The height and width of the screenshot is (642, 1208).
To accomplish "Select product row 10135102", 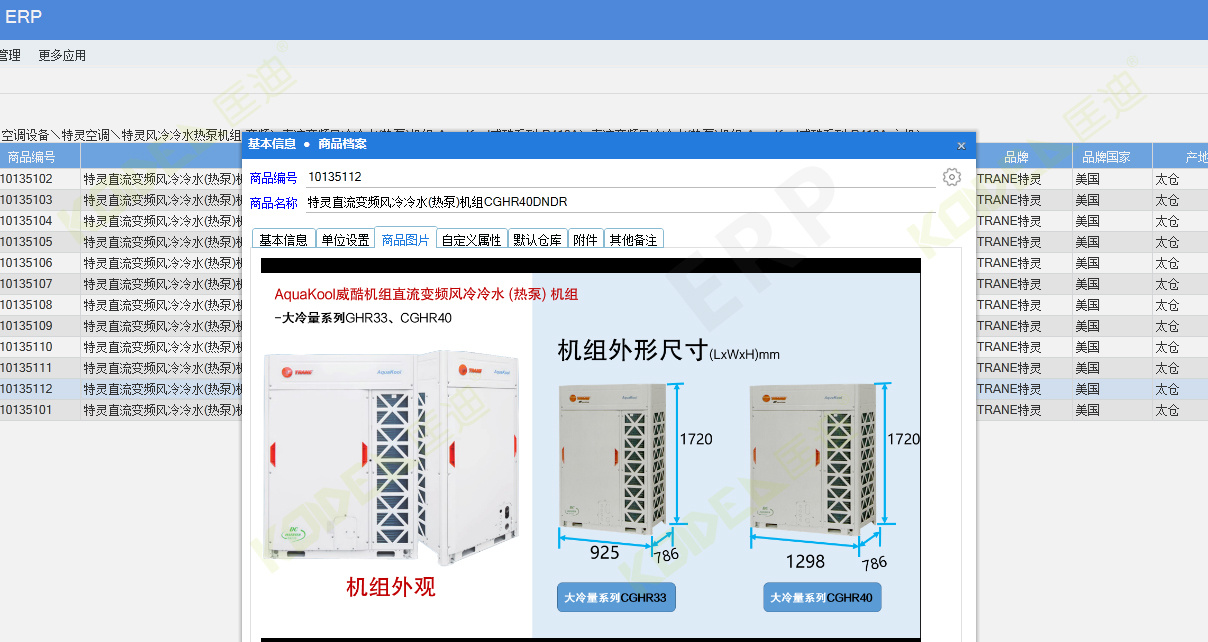I will [x=120, y=179].
